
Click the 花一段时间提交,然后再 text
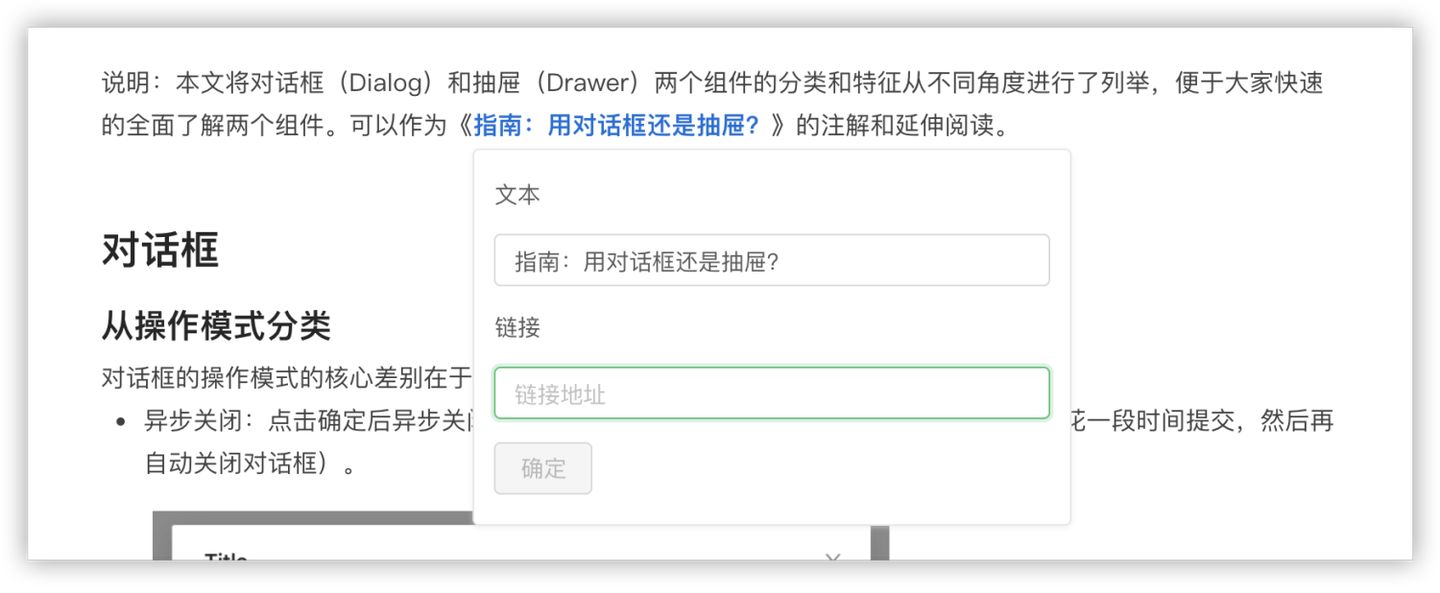point(1202,421)
